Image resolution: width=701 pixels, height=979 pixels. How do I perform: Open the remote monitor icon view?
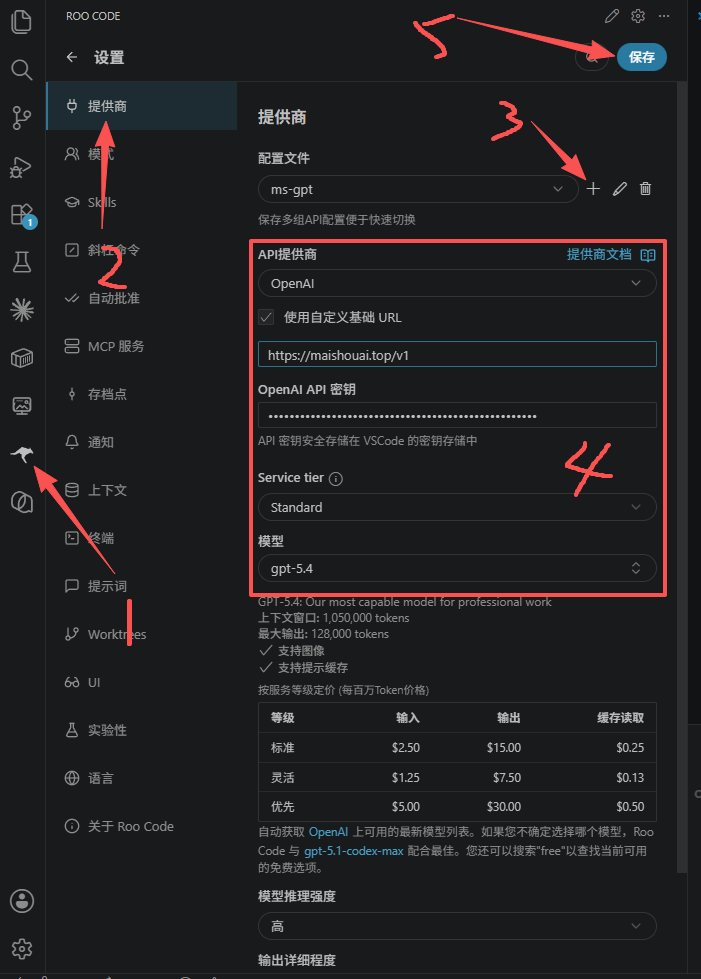[22, 406]
